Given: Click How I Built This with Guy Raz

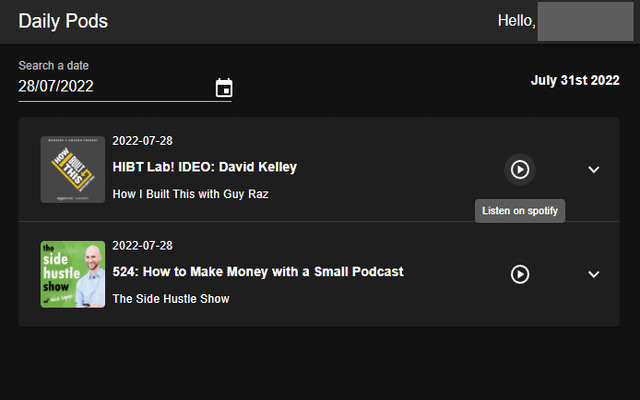Looking at the screenshot, I should tap(190, 194).
